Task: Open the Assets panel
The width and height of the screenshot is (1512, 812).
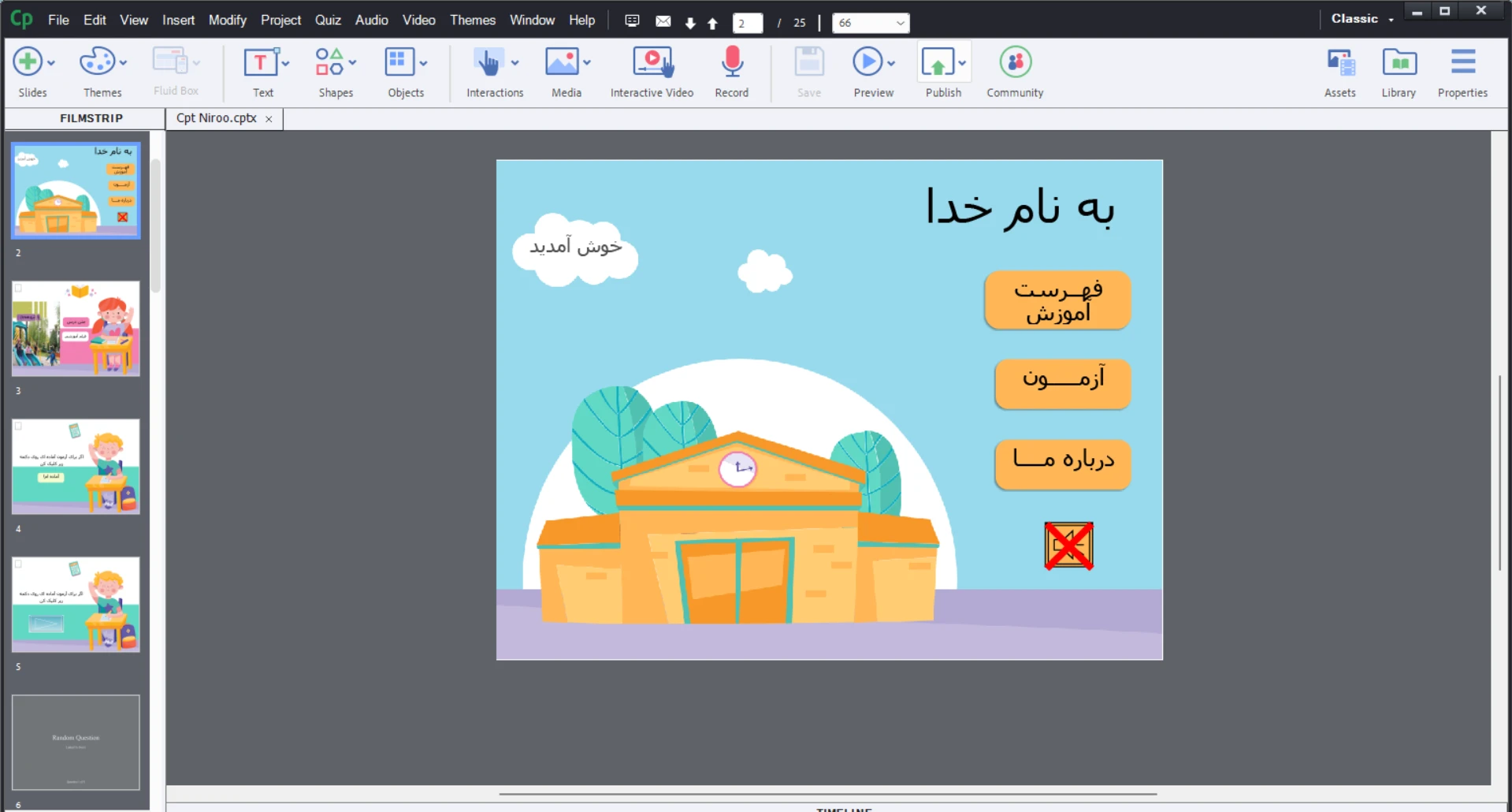Action: pos(1339,62)
